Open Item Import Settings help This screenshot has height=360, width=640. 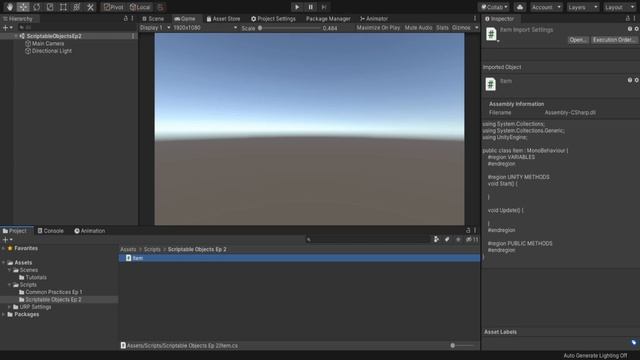tap(630, 29)
